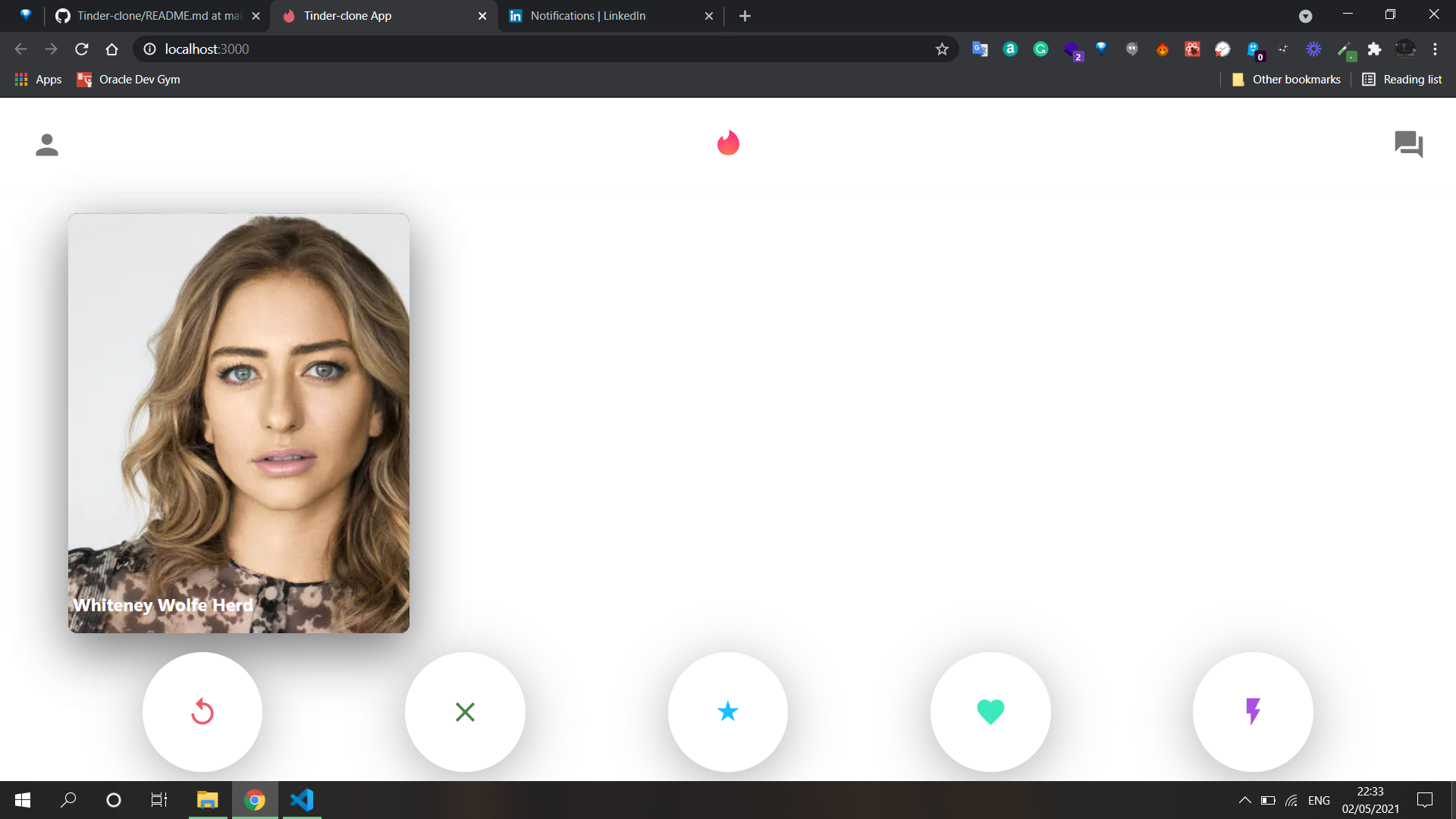1456x819 pixels.
Task: Expand the Other bookmarks folder
Action: 1286,80
